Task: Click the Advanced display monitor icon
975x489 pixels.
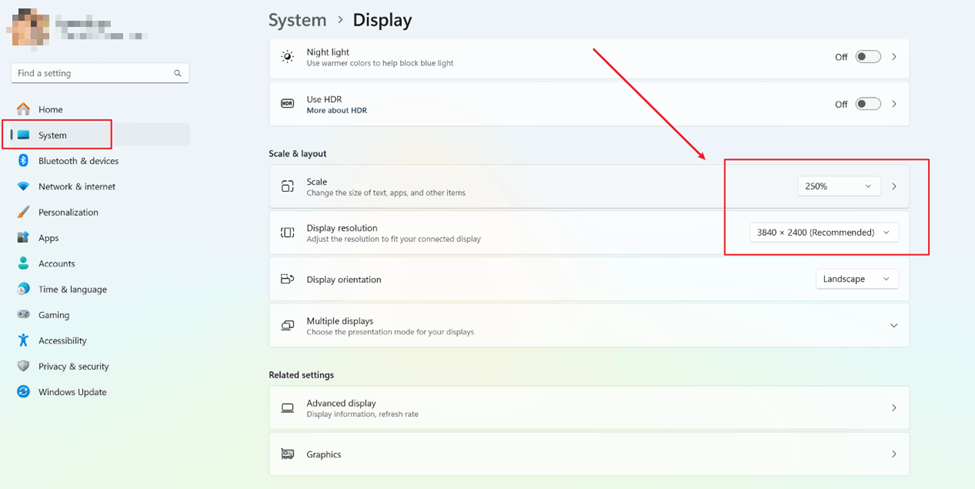Action: click(x=287, y=408)
